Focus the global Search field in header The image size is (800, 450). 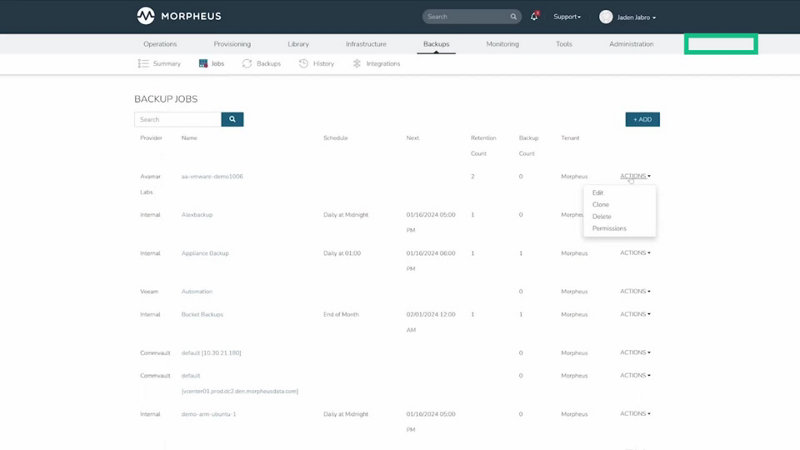[x=467, y=17]
